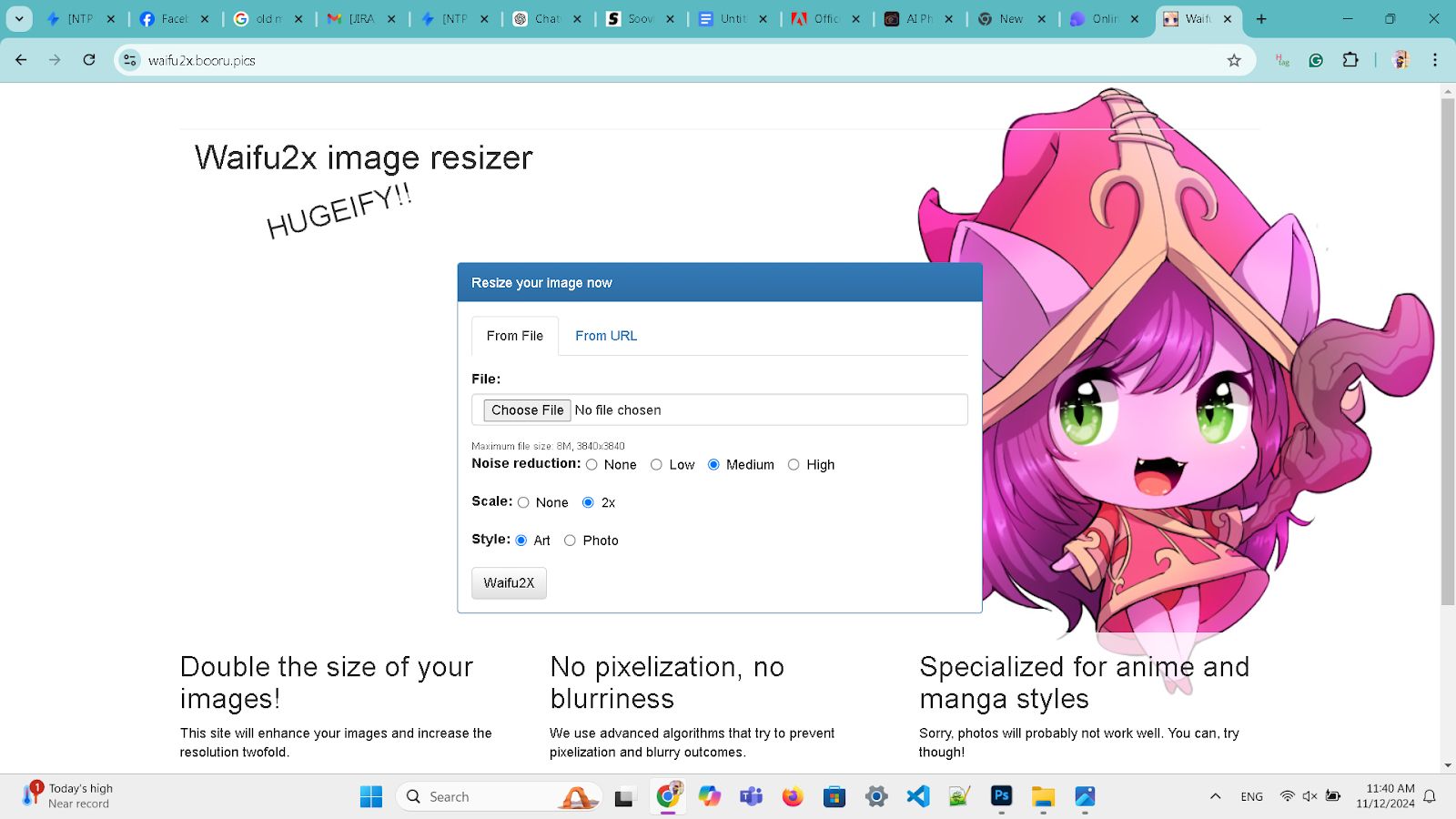This screenshot has height=819, width=1456.
Task: Choose the Photo style option
Action: tap(570, 541)
